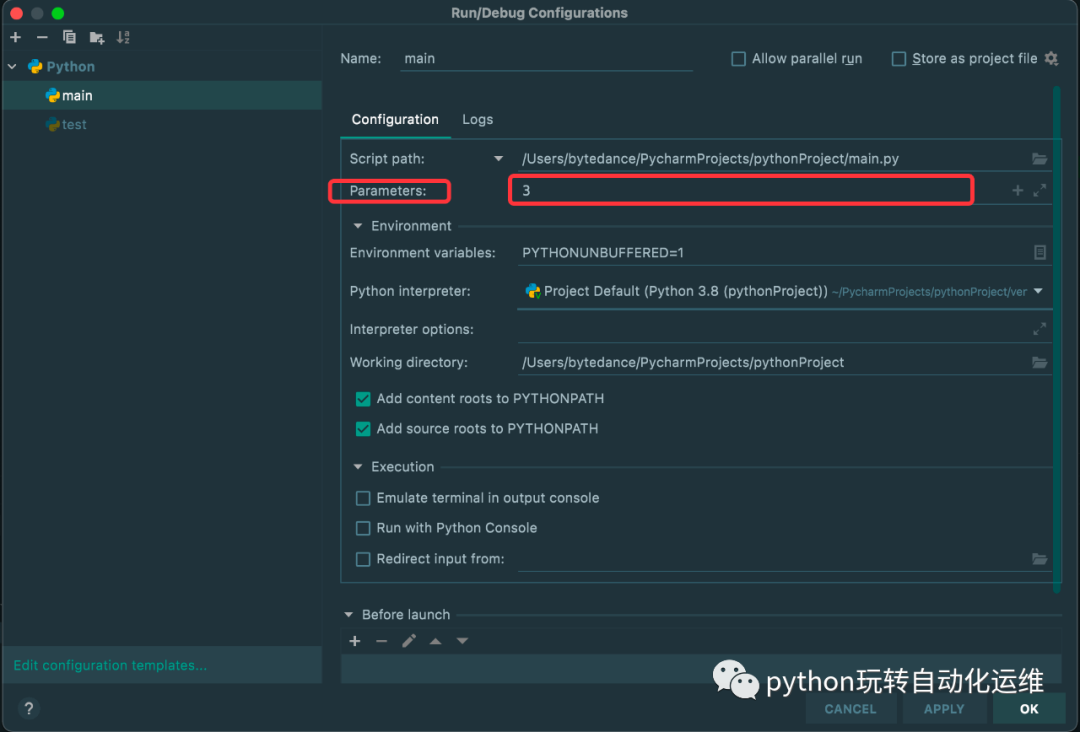Screen dimensions: 1080x732
Task: Add new configuration with plus icon
Action: point(16,37)
